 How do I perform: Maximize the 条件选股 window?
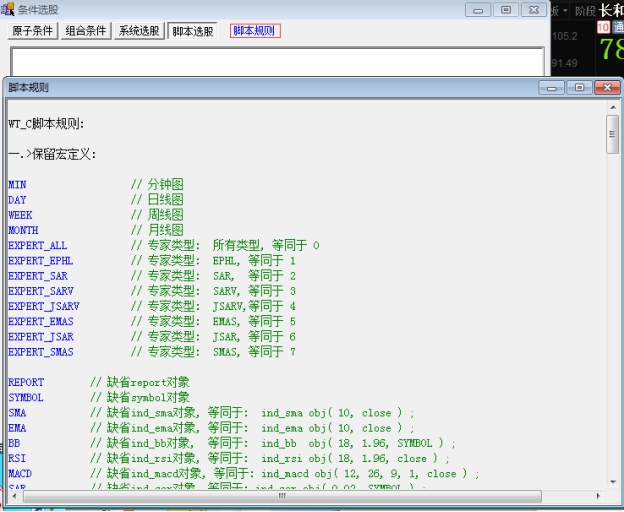click(506, 9)
